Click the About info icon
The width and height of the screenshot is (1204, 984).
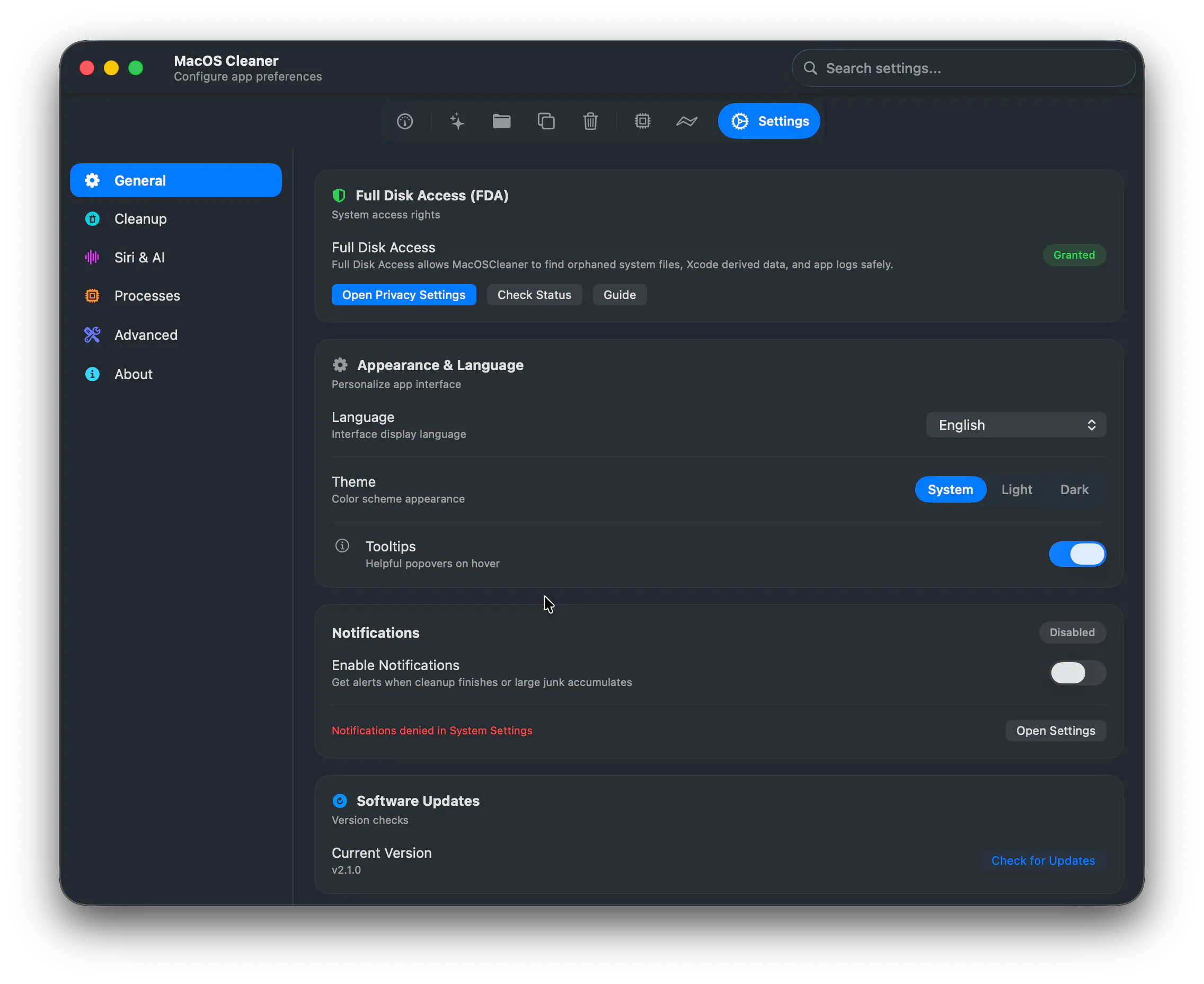tap(92, 374)
